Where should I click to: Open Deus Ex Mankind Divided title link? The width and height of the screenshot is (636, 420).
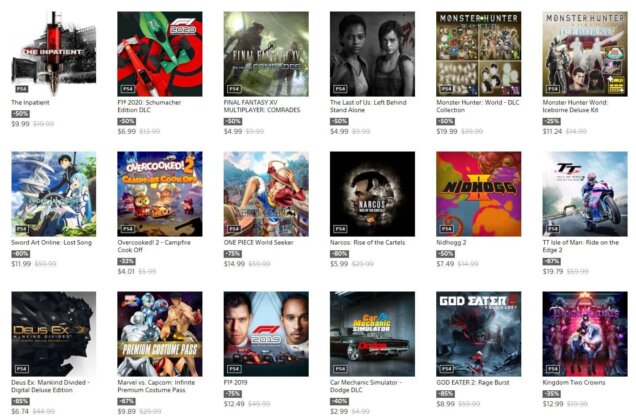[50, 386]
